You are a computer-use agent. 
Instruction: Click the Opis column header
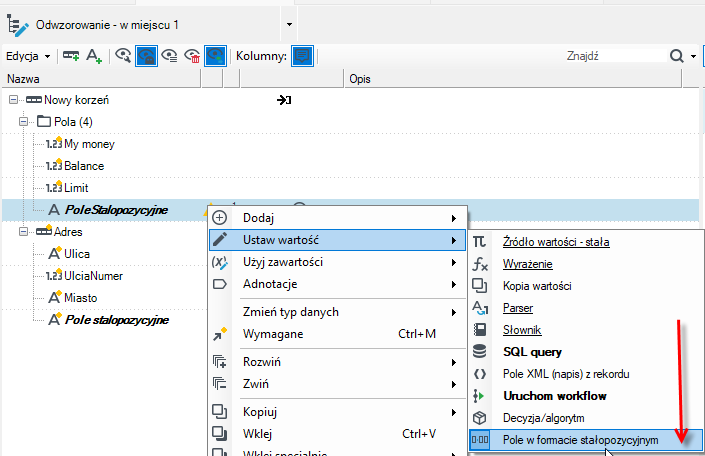513,79
